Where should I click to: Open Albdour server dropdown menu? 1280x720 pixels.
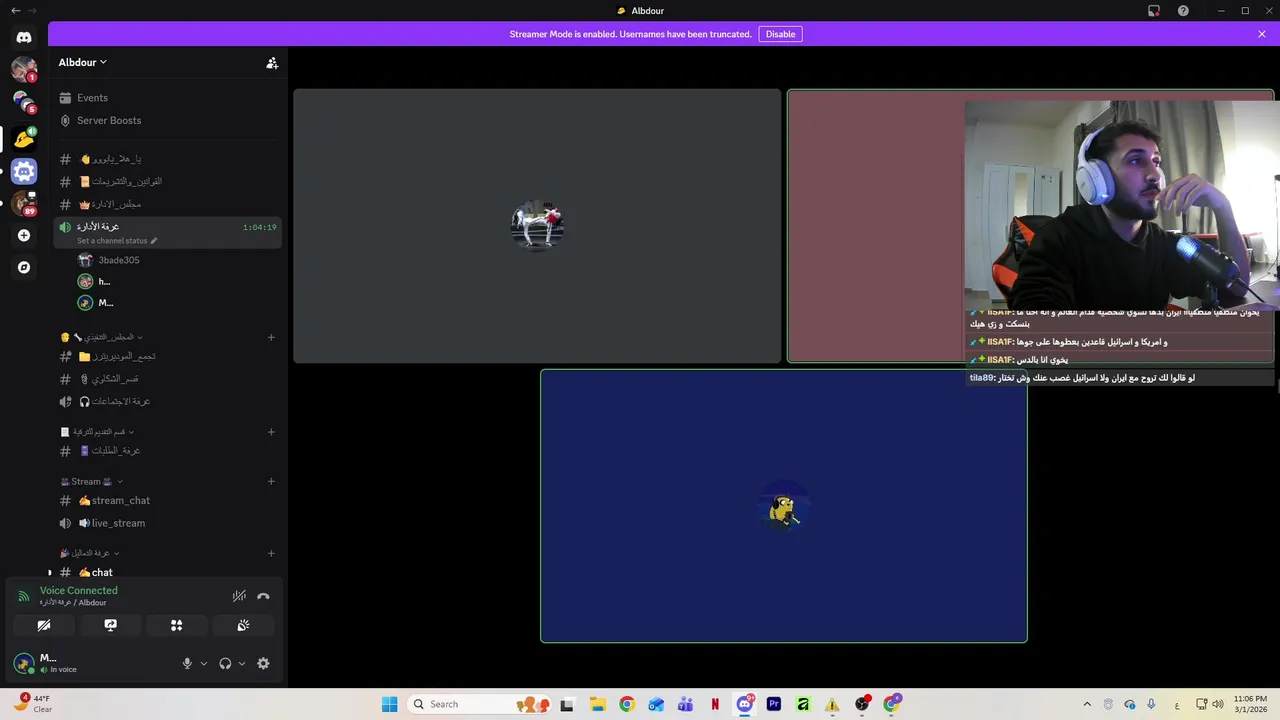click(82, 62)
